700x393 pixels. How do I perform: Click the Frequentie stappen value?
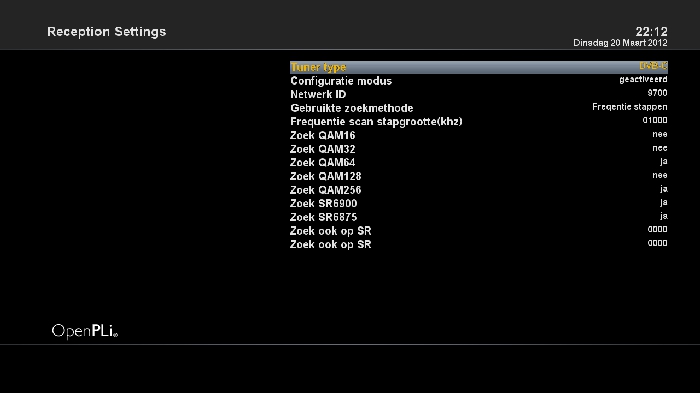click(x=629, y=107)
